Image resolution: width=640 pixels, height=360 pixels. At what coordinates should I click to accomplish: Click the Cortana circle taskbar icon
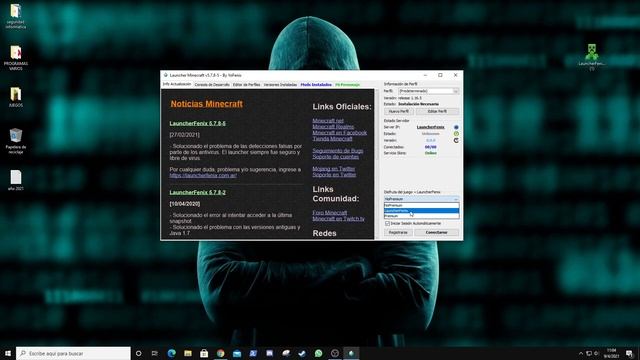[138, 353]
